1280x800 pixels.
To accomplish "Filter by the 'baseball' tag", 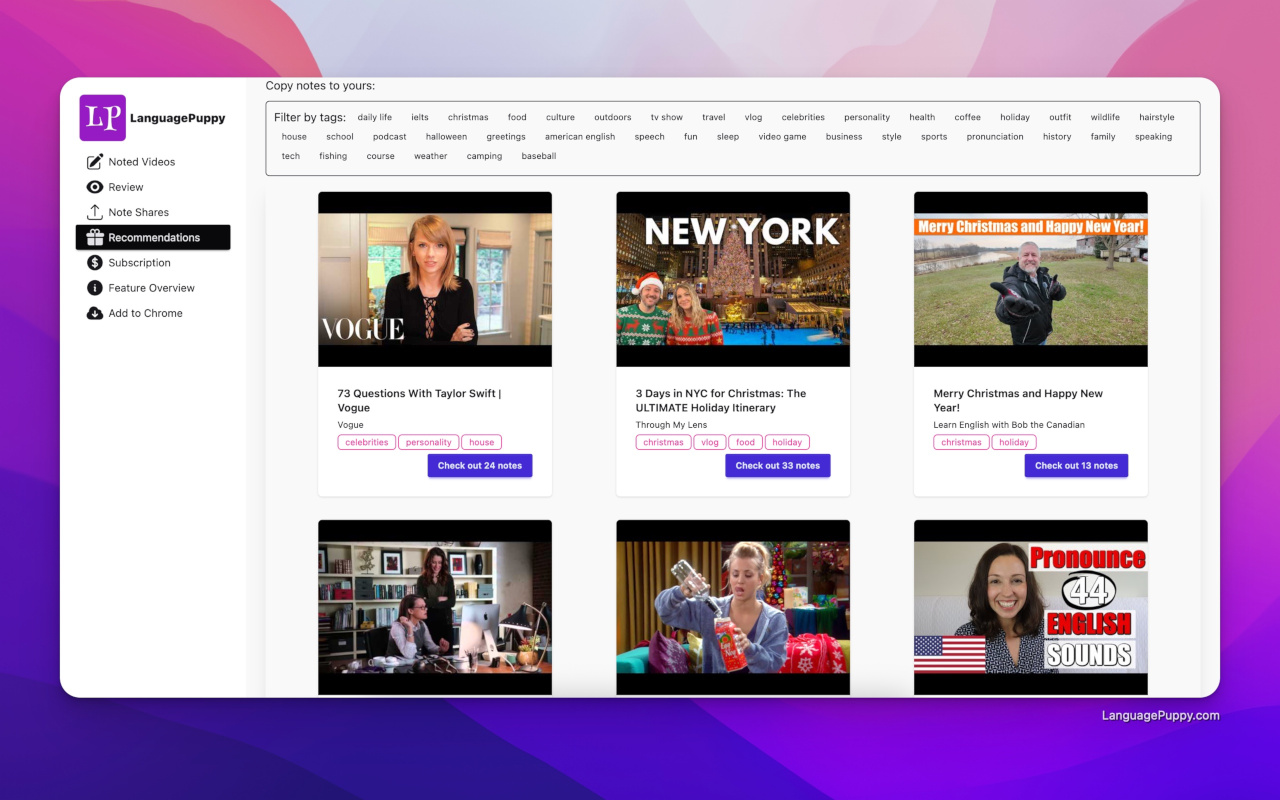I will point(539,156).
